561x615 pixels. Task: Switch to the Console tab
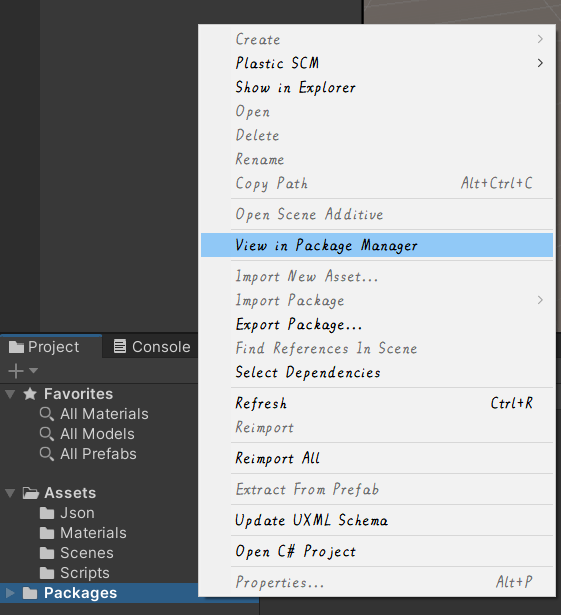click(152, 347)
